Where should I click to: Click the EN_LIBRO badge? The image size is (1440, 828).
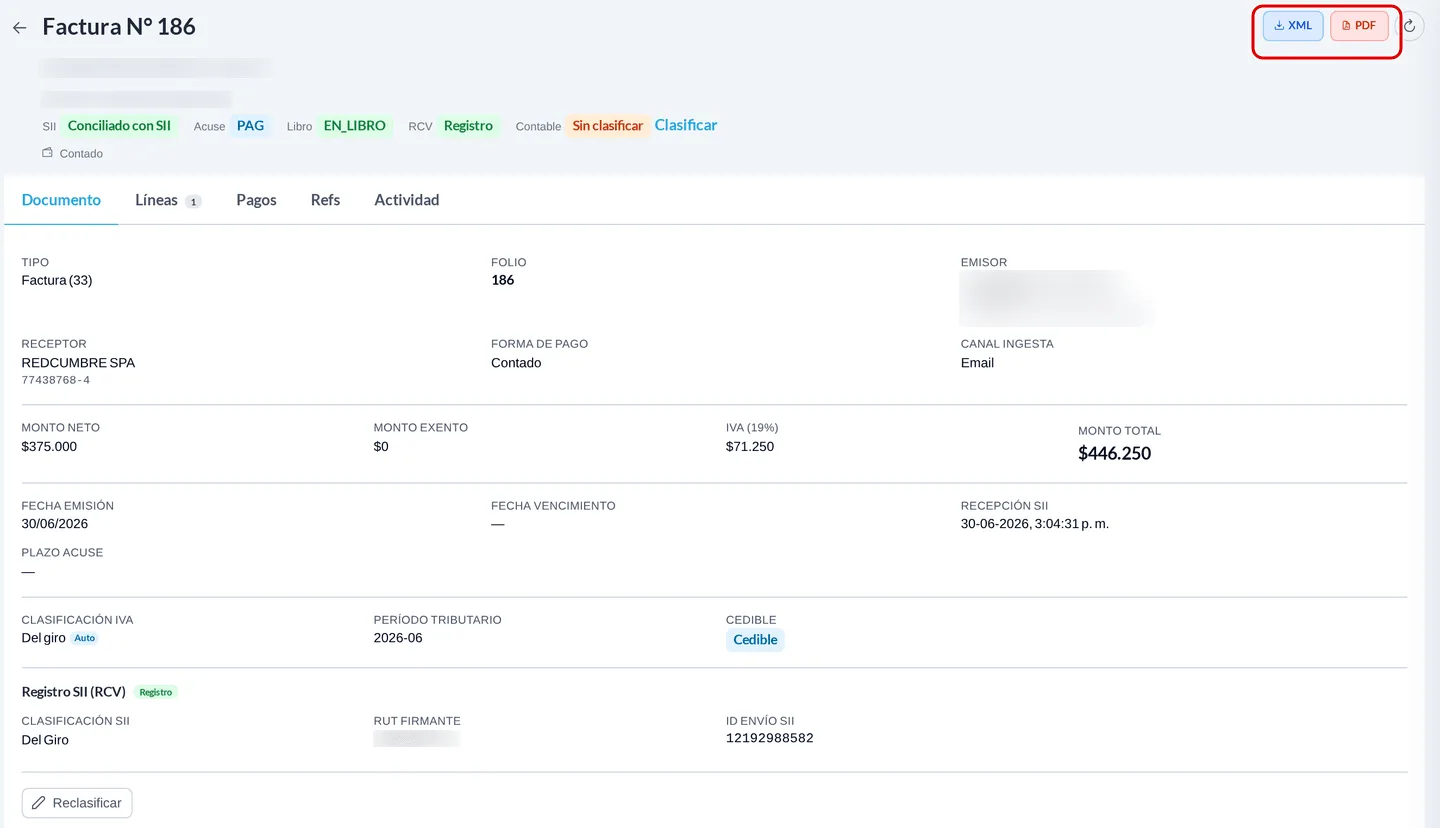tap(355, 126)
